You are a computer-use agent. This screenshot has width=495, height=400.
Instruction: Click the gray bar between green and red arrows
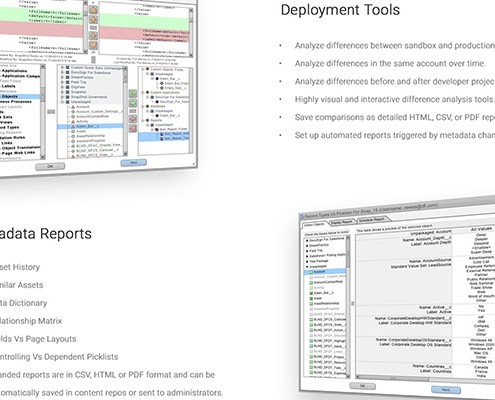(x=133, y=111)
